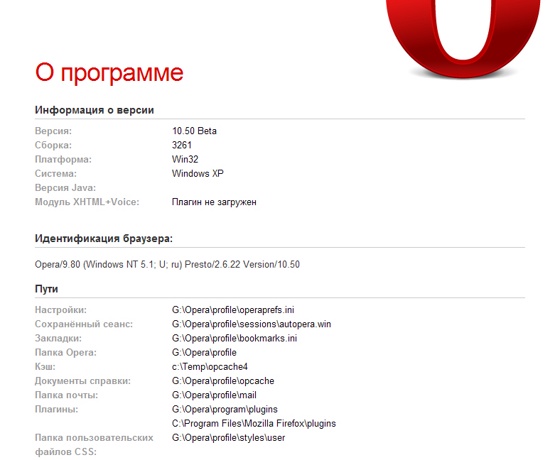The image size is (560, 460).
Task: Click the 'Идентификация браузера:' heading
Action: click(x=104, y=239)
